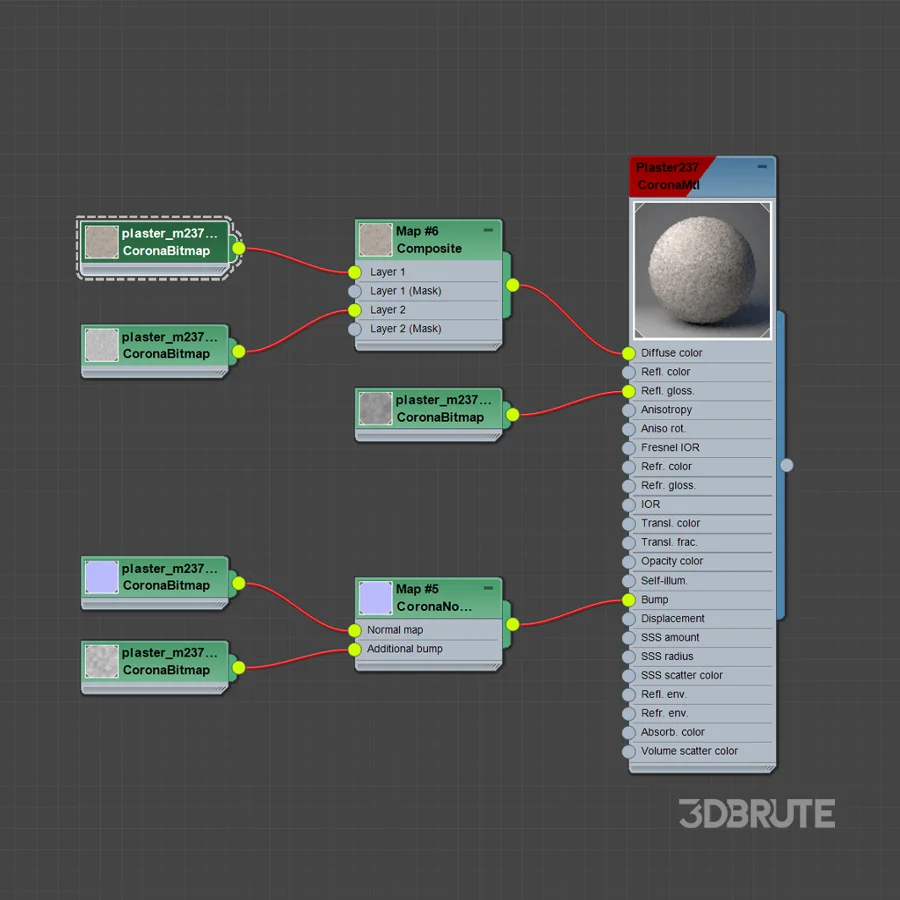Image resolution: width=900 pixels, height=900 pixels.
Task: Click the Volume scatter color input socket
Action: (x=629, y=751)
